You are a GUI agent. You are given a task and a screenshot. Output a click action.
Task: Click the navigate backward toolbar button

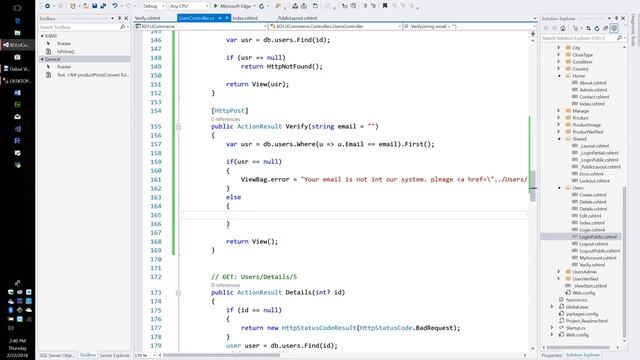[x=47, y=6]
